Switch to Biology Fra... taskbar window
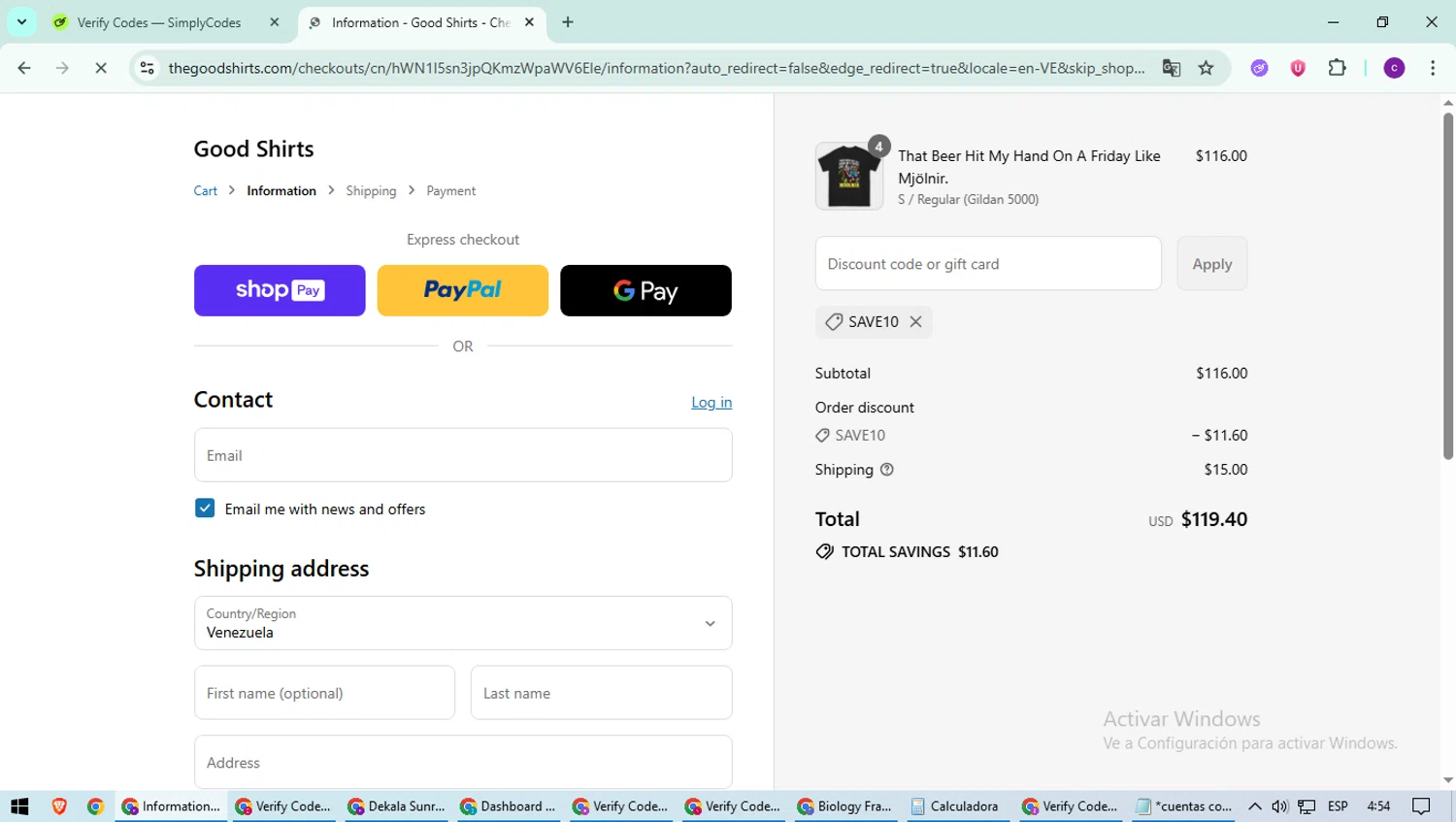 [x=846, y=806]
